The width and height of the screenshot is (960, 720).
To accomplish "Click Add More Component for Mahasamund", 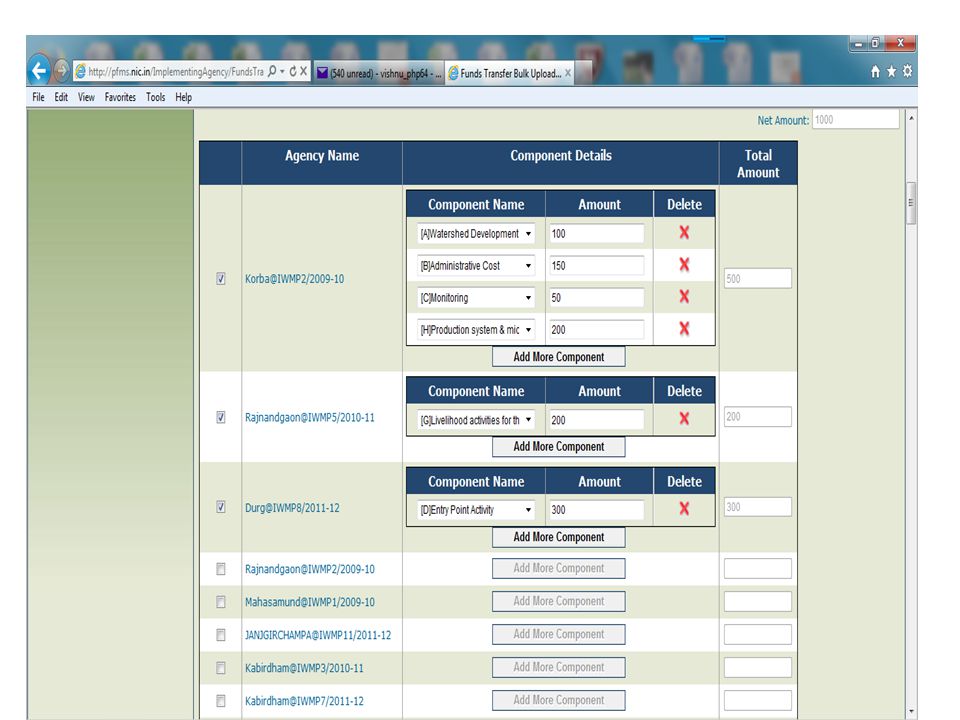I will pos(558,601).
